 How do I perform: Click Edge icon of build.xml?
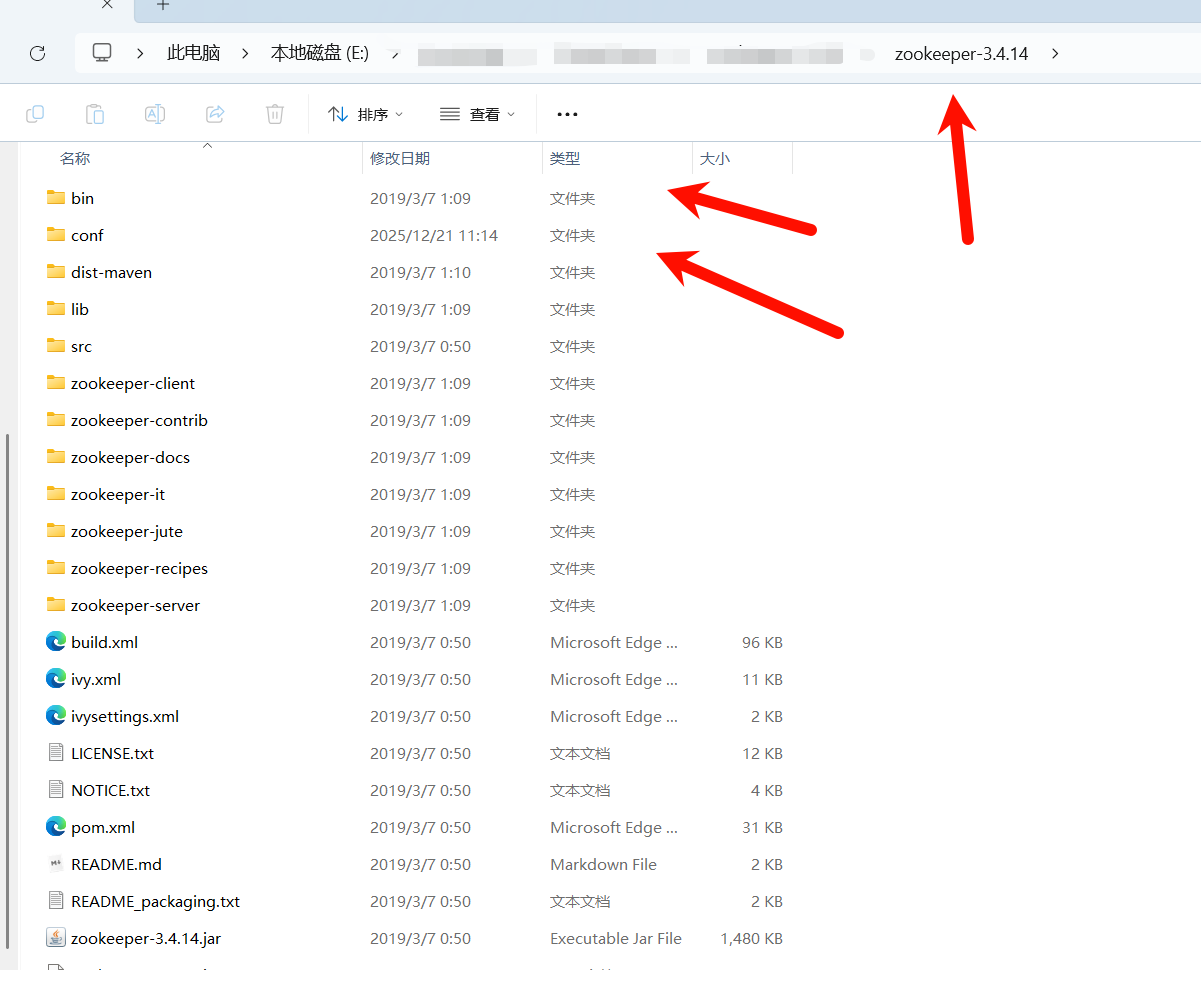click(56, 641)
